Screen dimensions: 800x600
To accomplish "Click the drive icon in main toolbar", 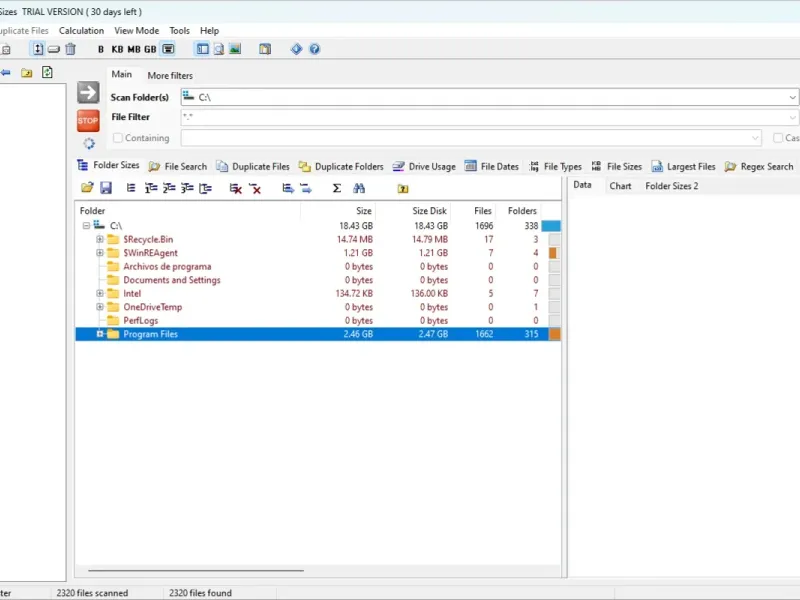I will (54, 49).
